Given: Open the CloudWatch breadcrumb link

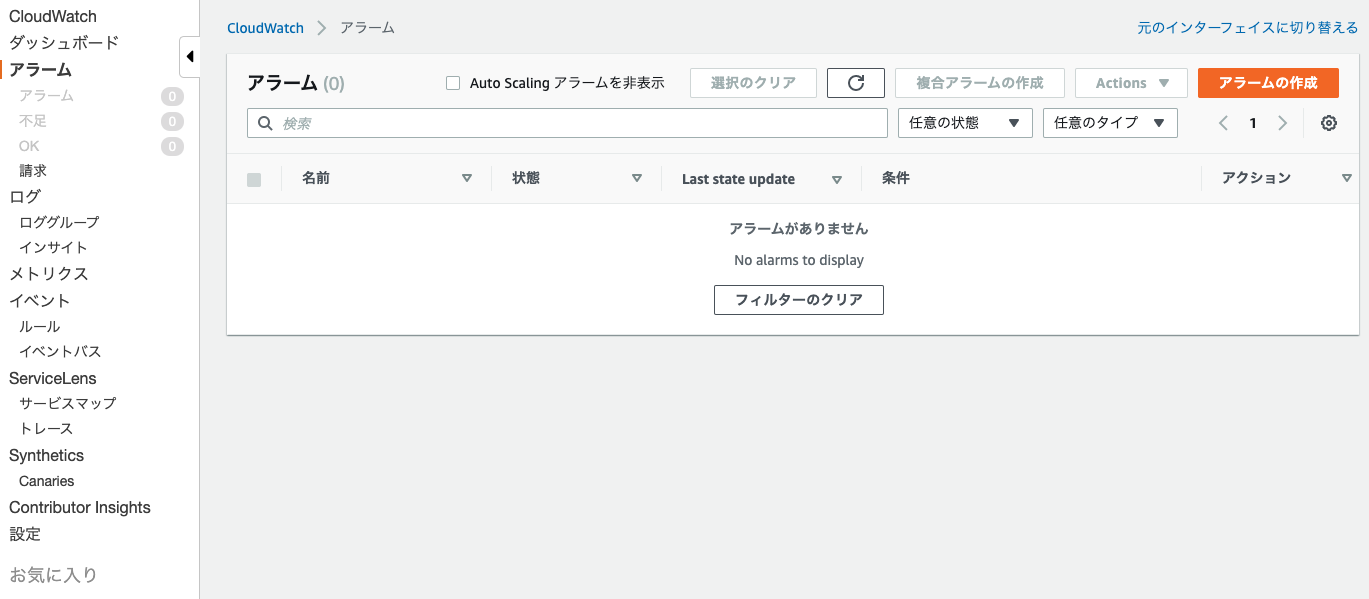Looking at the screenshot, I should coord(265,28).
